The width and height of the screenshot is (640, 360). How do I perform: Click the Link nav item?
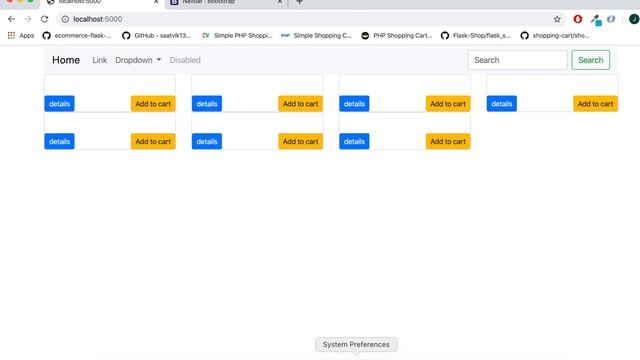(100, 60)
